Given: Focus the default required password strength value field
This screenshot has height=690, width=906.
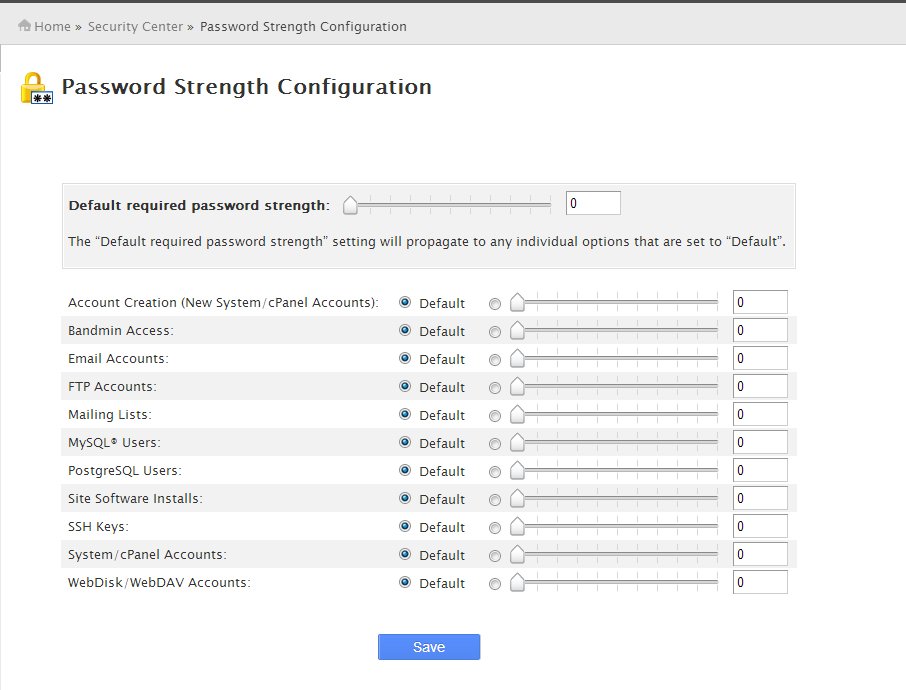Looking at the screenshot, I should click(x=593, y=203).
